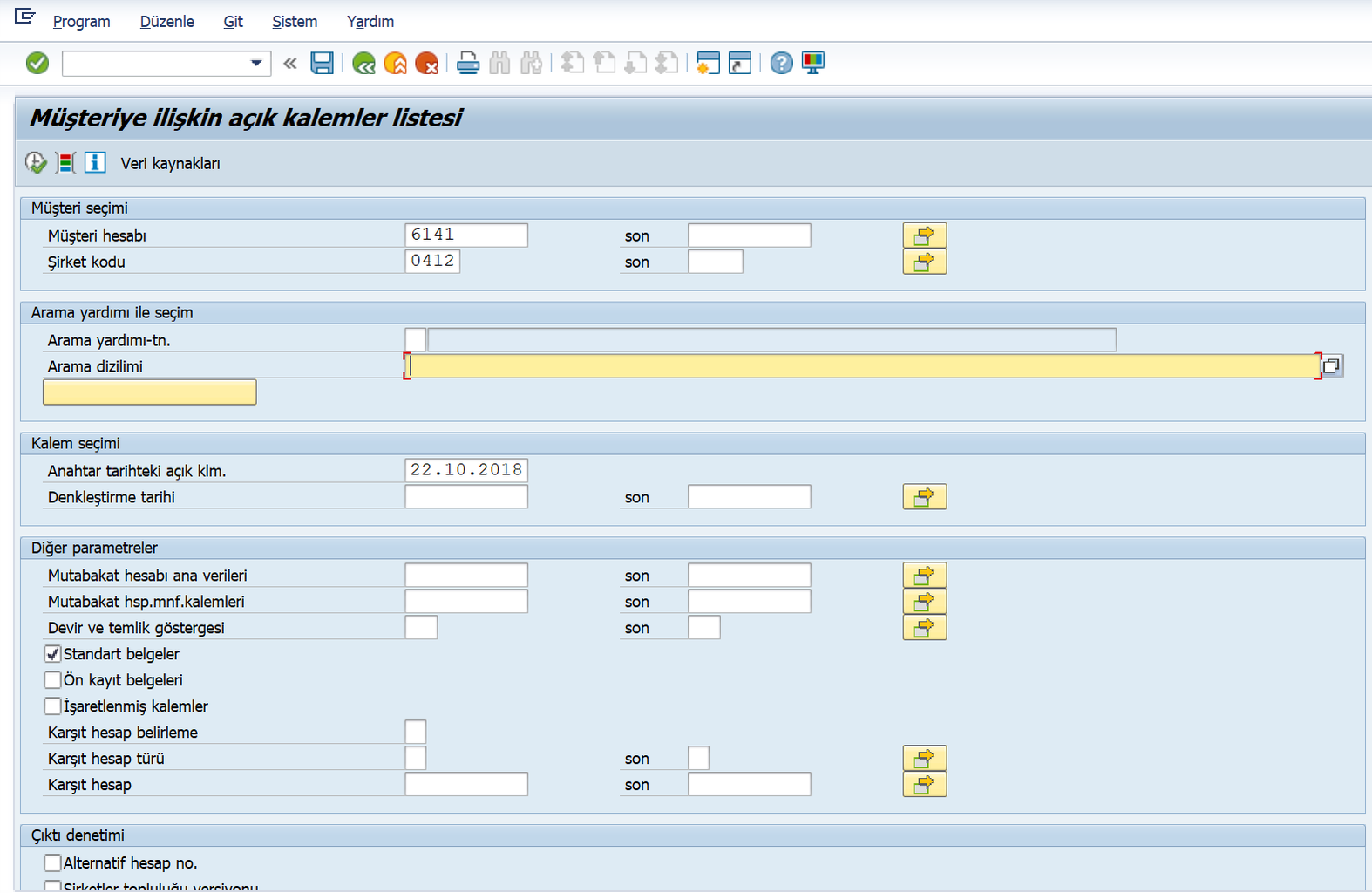Click the Şirket kodu field containing 0412
Image resolution: width=1372 pixels, height=893 pixels.
[x=432, y=262]
